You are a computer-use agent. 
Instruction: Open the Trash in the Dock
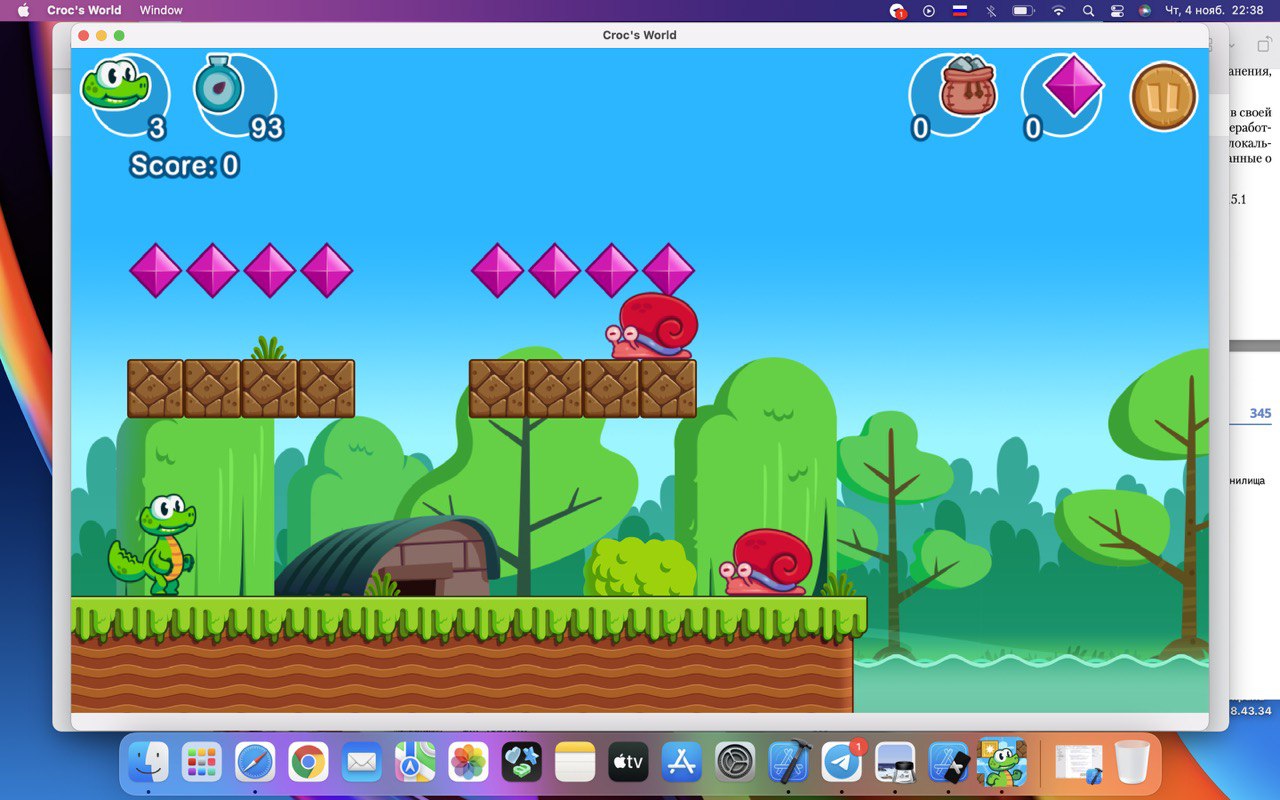[1131, 763]
